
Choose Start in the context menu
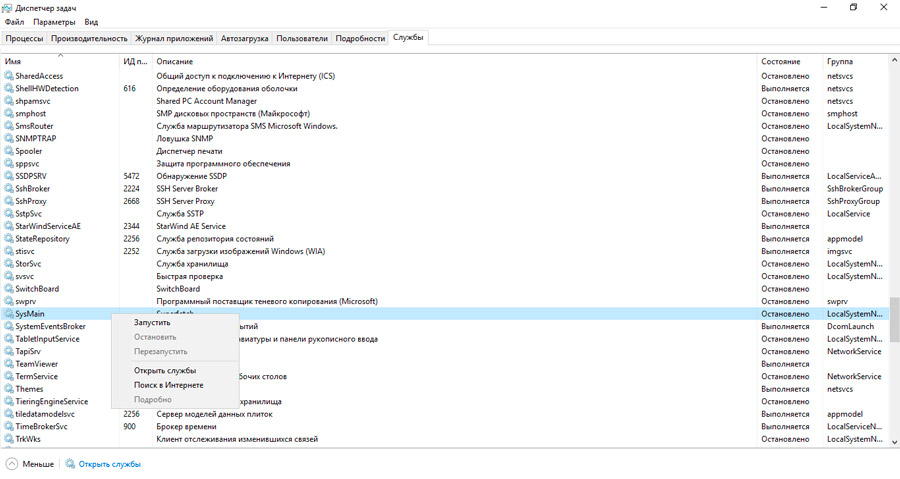tap(152, 322)
